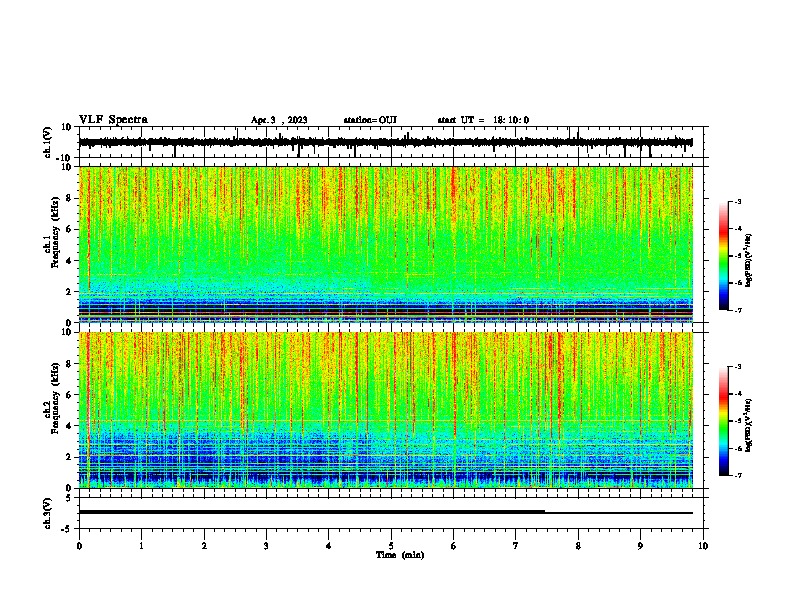The height and width of the screenshot is (612, 792).
Task: Click the ch.2 "Frequency (kHz)" axis label
Action: click(55, 398)
